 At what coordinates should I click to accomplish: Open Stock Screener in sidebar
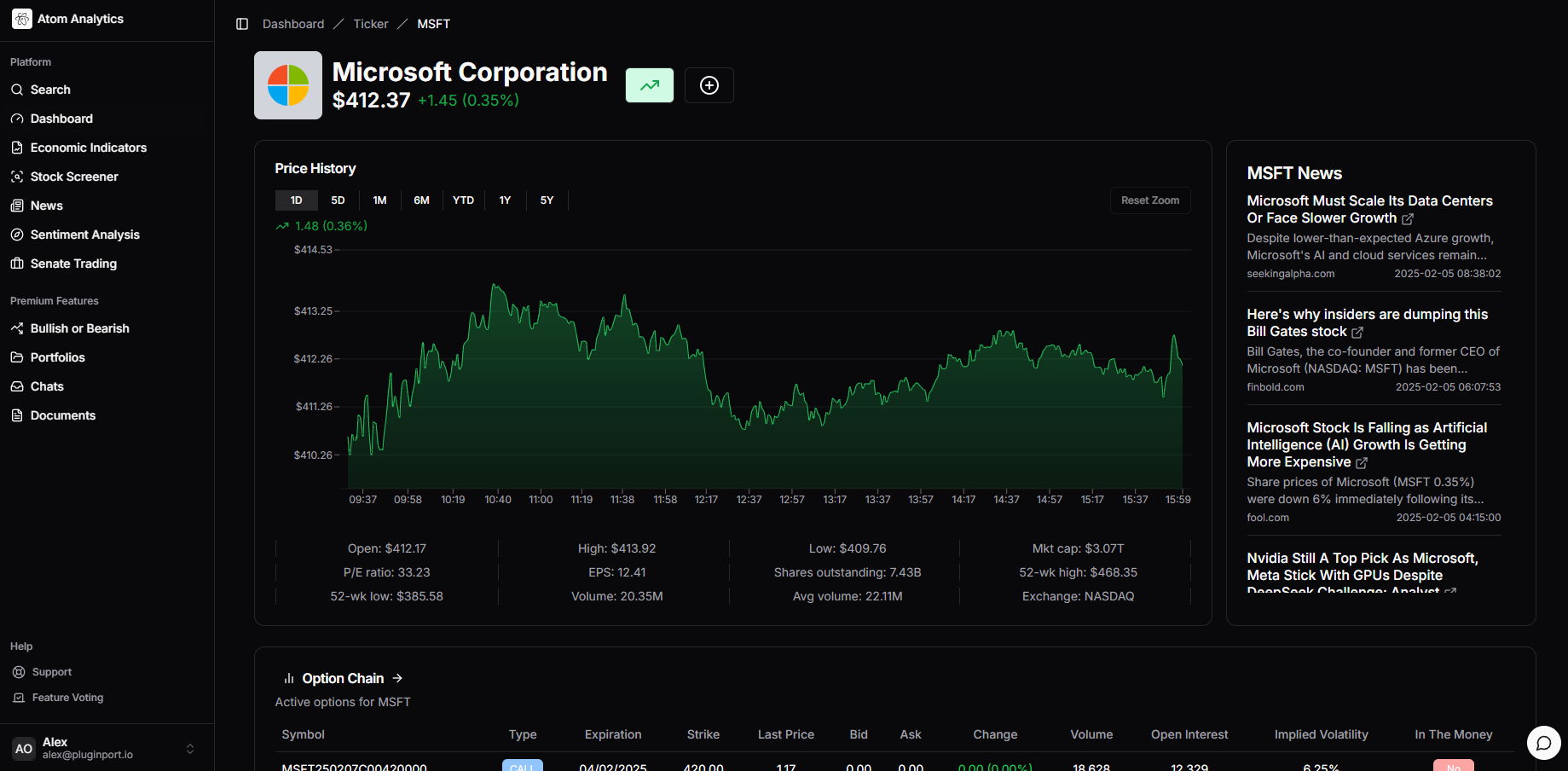click(x=74, y=177)
